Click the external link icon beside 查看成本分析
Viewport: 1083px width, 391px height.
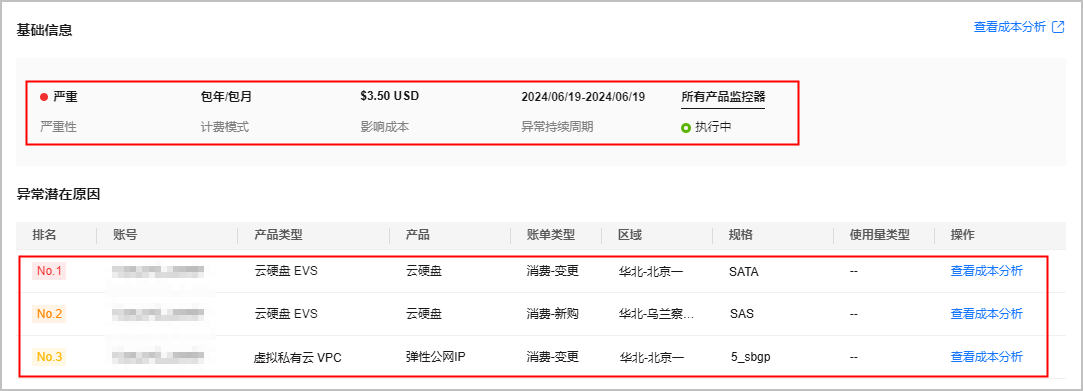click(1057, 28)
